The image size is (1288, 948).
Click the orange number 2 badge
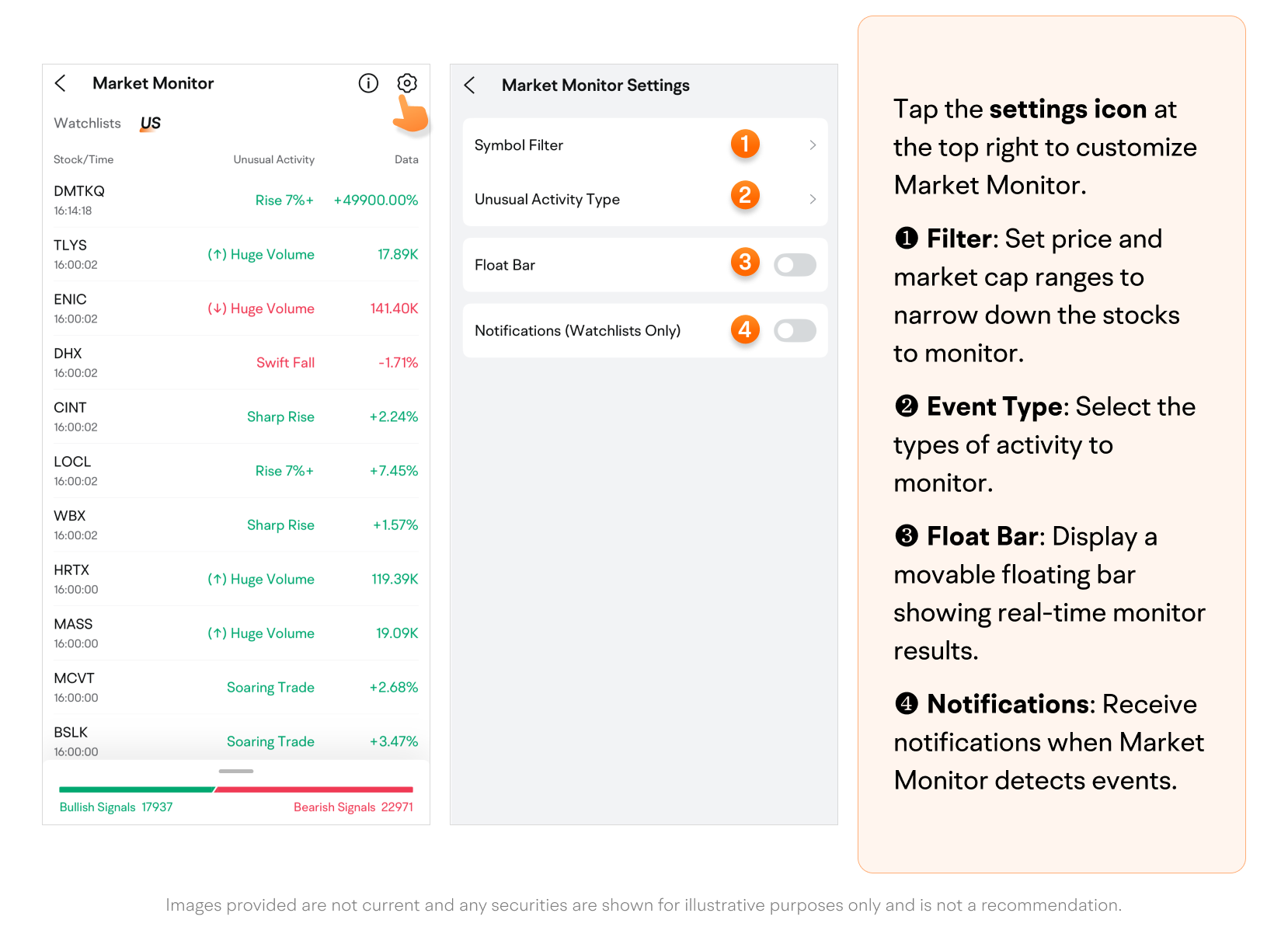pos(744,195)
